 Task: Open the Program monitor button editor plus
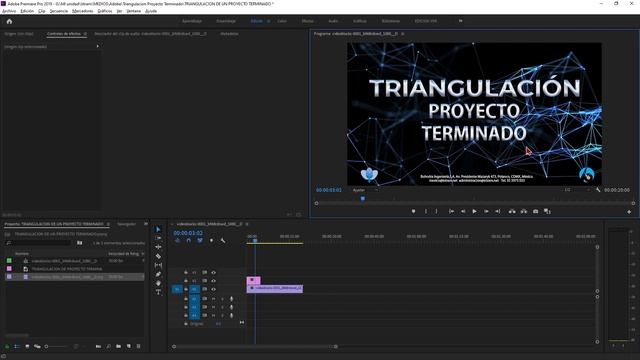[x=629, y=212]
